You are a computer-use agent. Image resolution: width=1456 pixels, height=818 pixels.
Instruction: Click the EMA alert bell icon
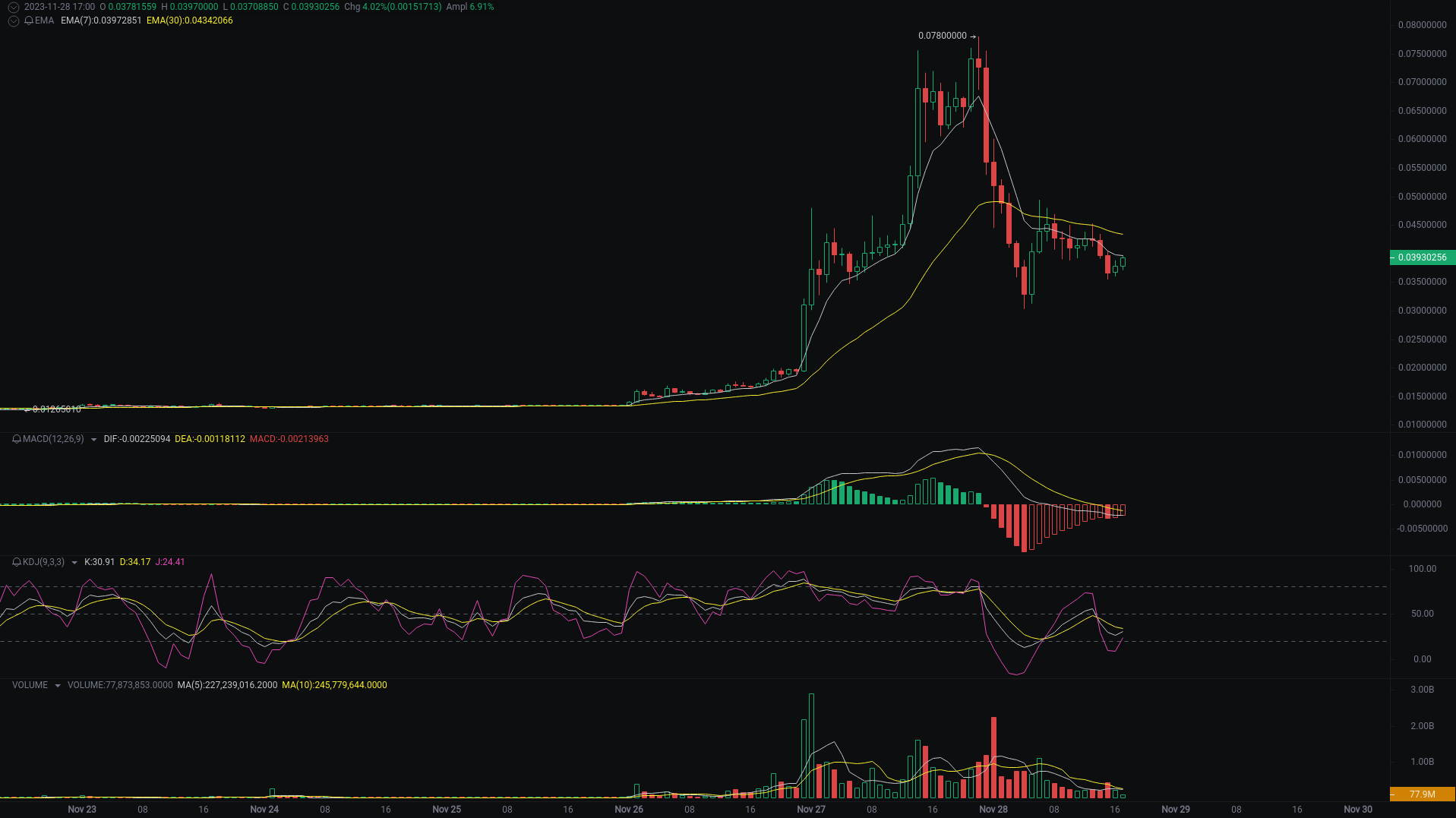point(29,21)
